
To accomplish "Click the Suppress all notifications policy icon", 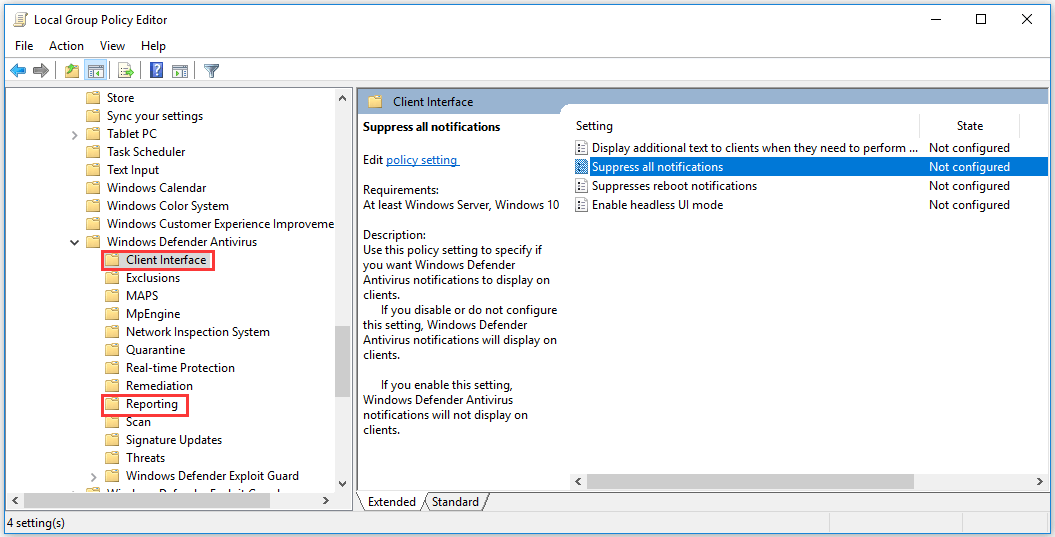I will coord(581,166).
